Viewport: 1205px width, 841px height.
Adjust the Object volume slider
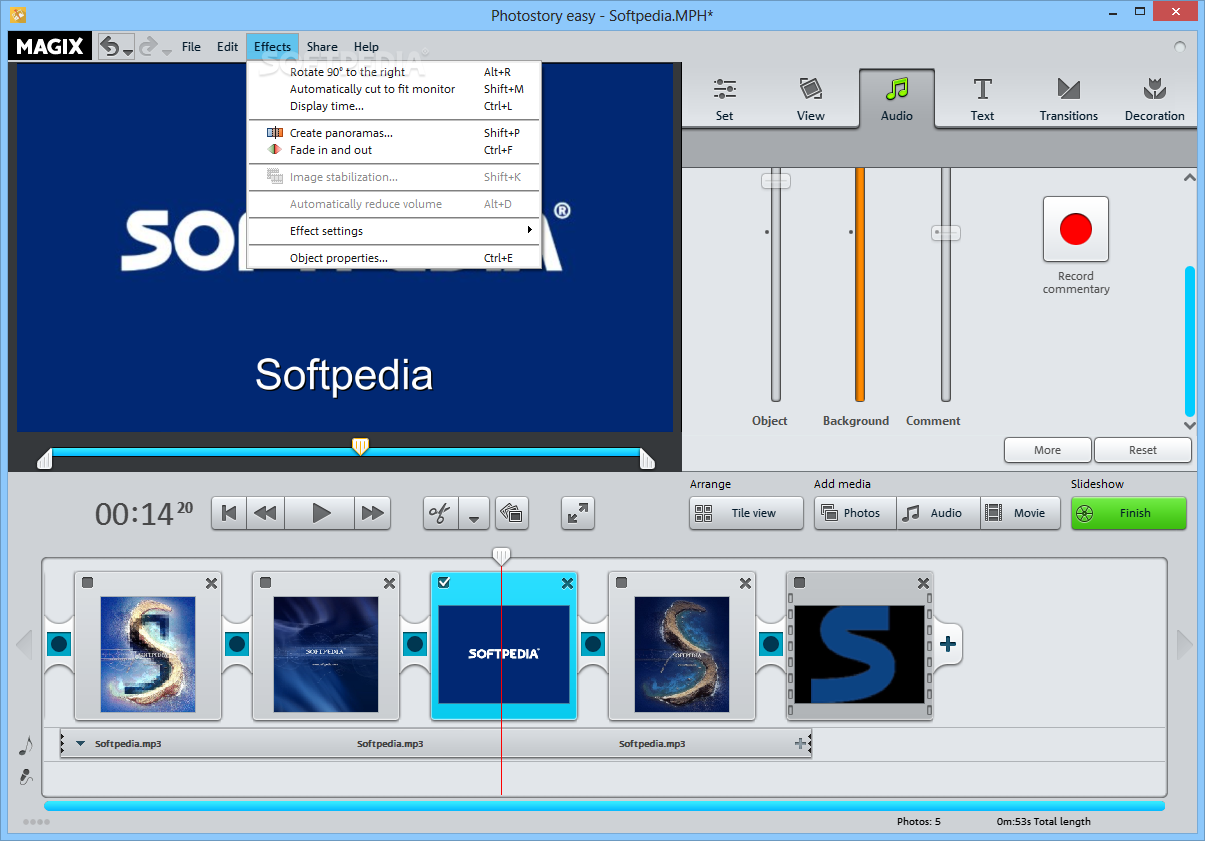tap(775, 181)
